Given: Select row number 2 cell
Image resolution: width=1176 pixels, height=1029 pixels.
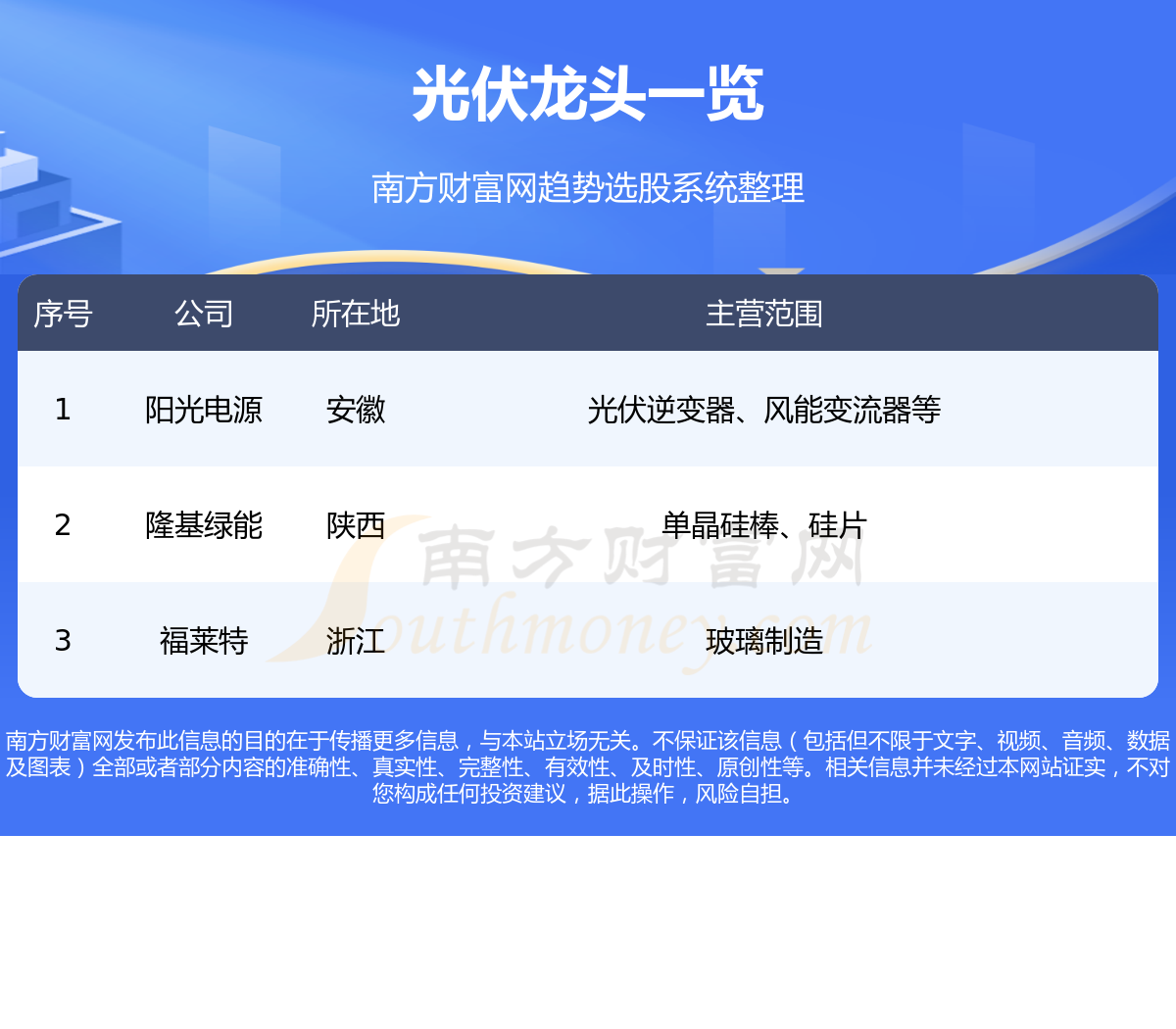Looking at the screenshot, I should point(63,525).
